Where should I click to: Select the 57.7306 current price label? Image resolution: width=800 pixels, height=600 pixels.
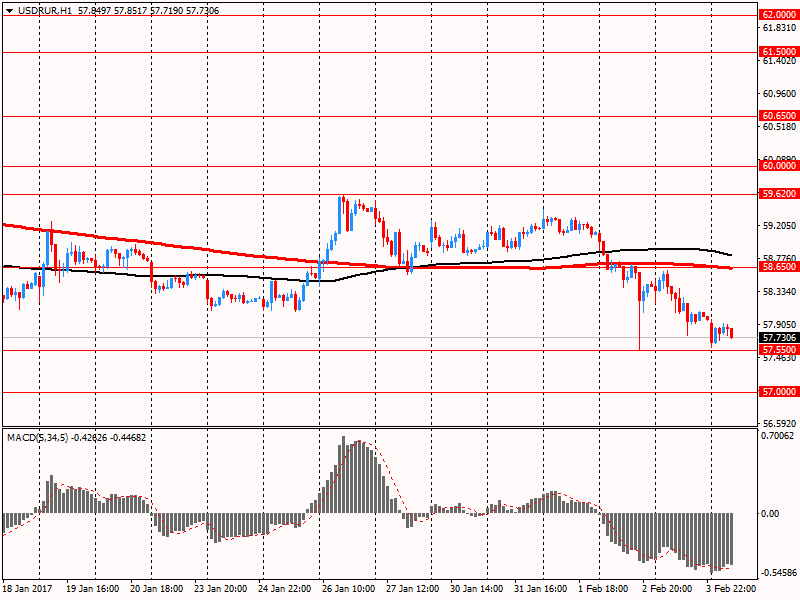coord(778,338)
